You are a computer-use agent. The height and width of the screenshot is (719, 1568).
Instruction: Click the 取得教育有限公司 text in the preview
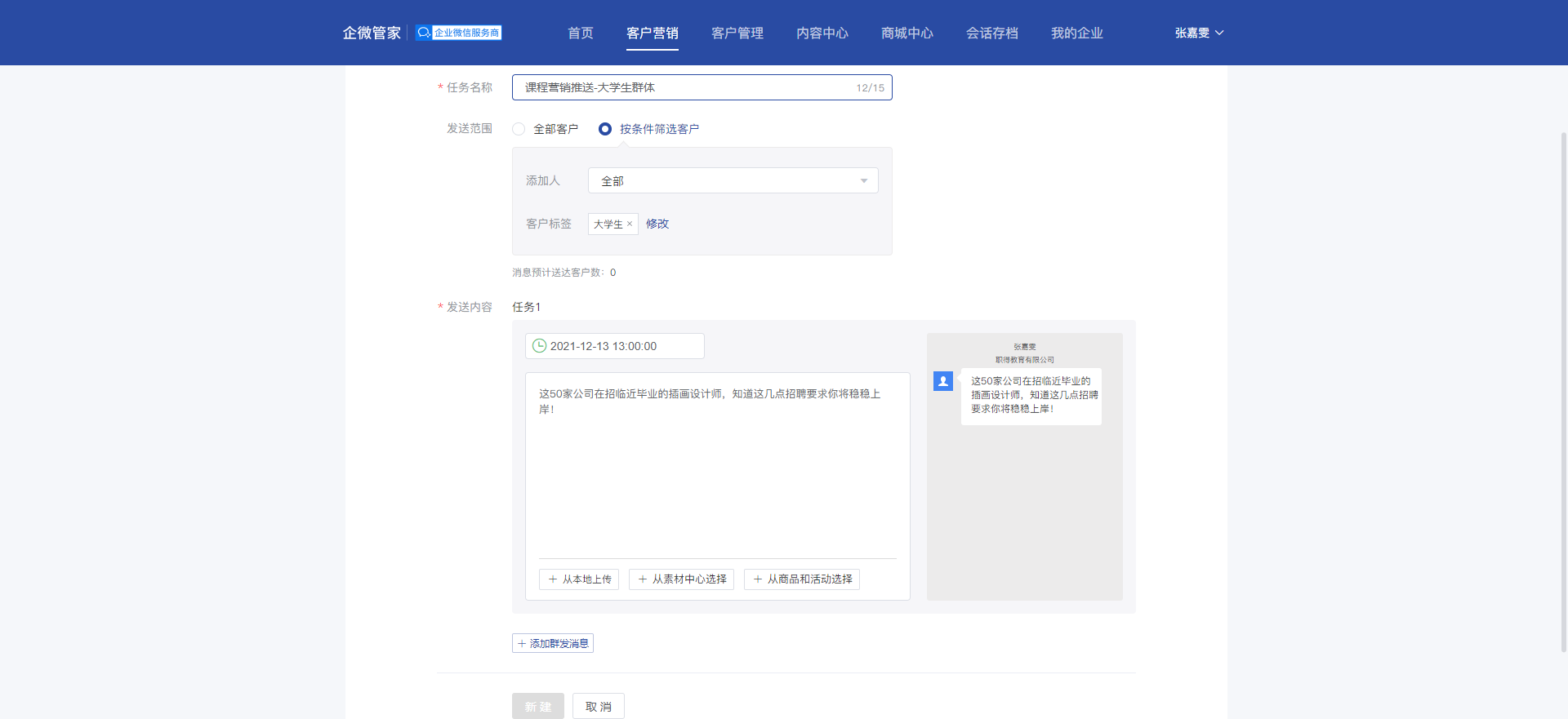1025,360
